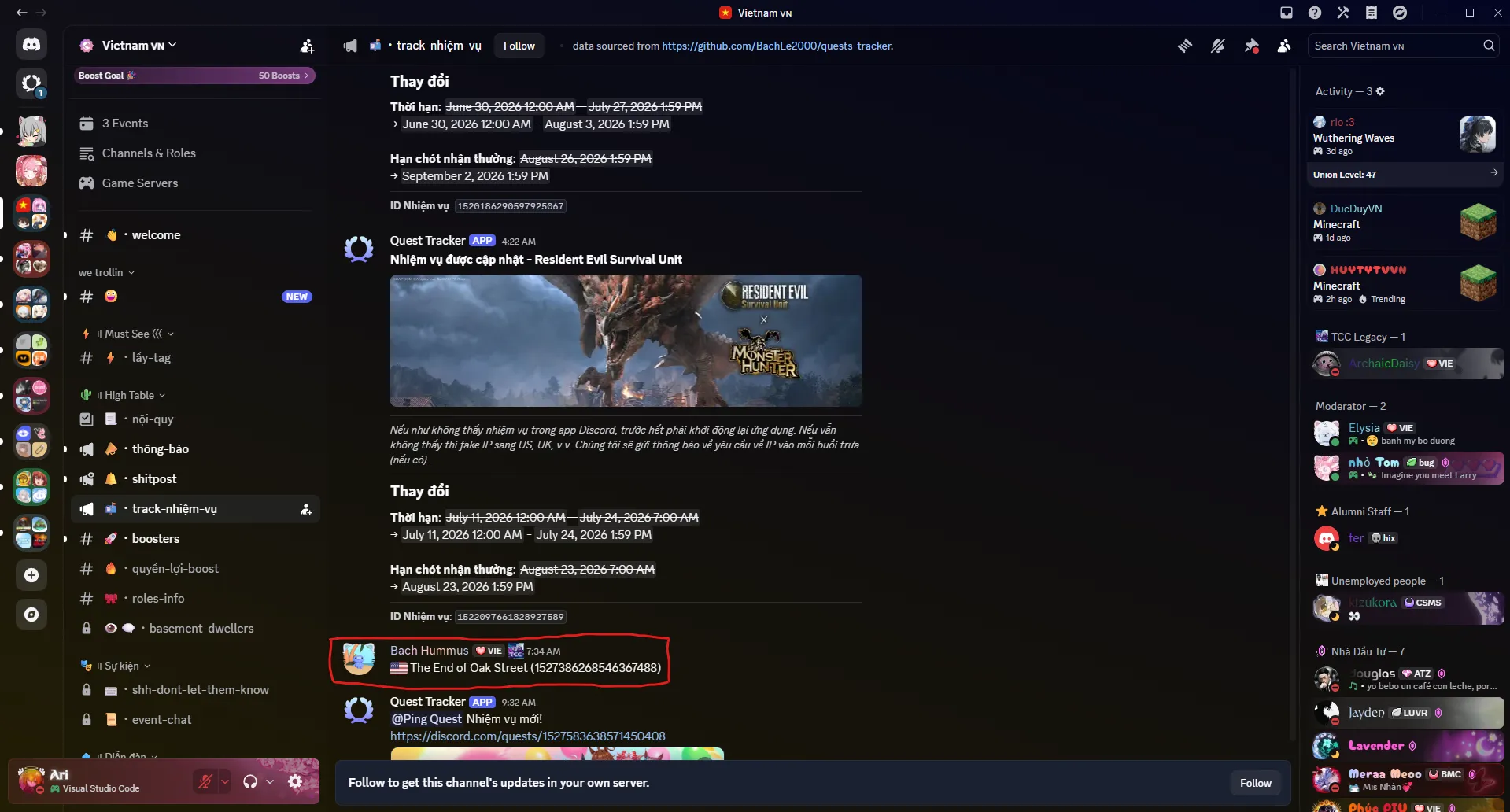Click Follow button in channel header
The height and width of the screenshot is (812, 1510).
pos(519,46)
